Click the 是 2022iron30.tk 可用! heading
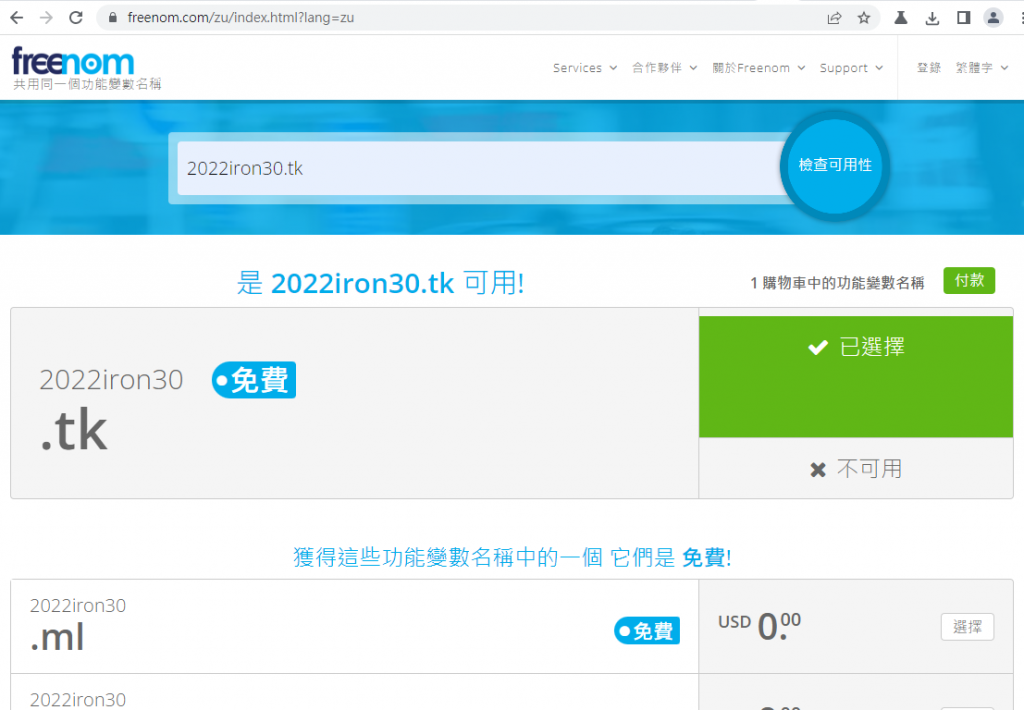 [381, 283]
